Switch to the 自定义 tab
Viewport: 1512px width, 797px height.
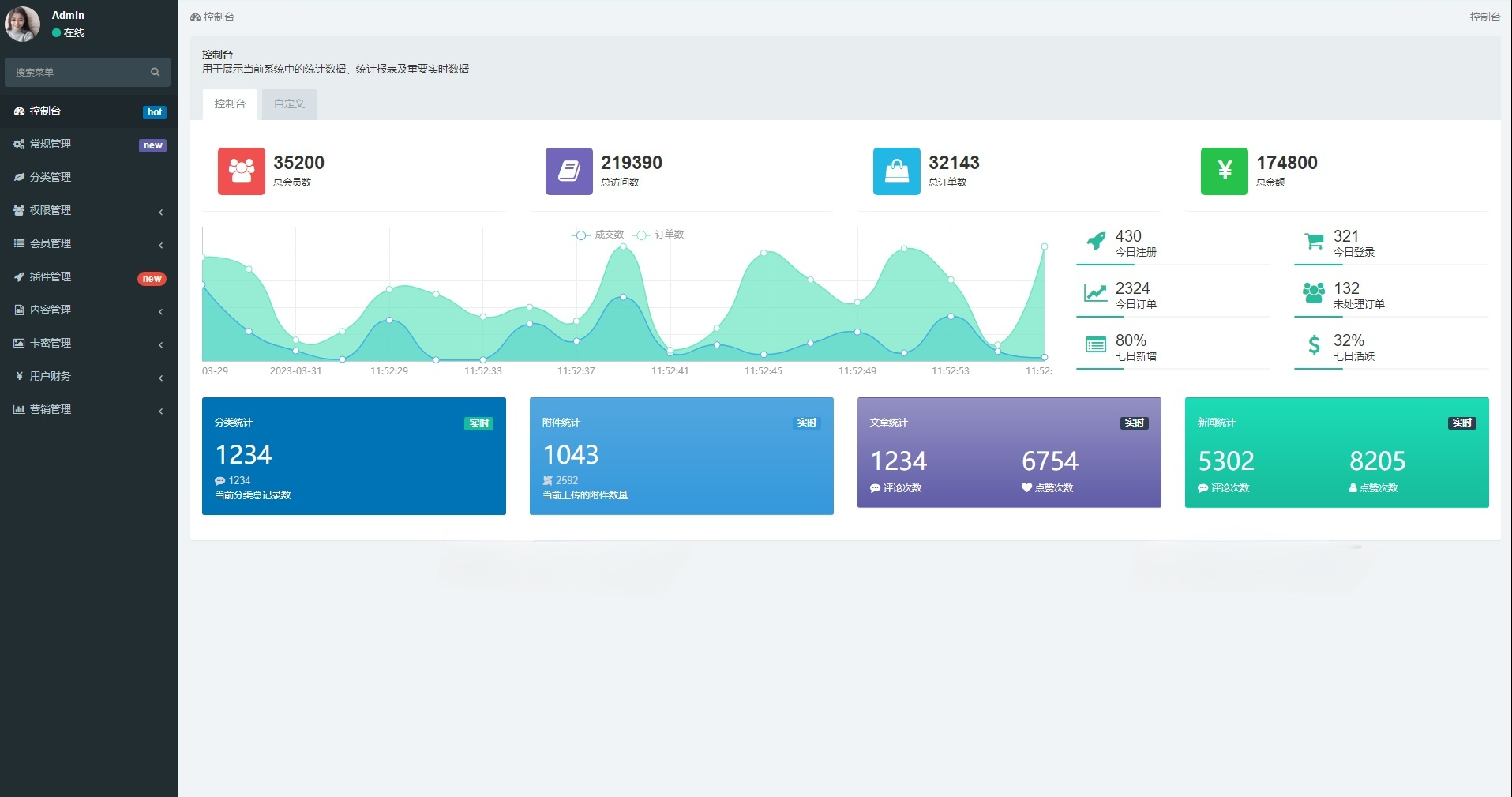coord(289,104)
